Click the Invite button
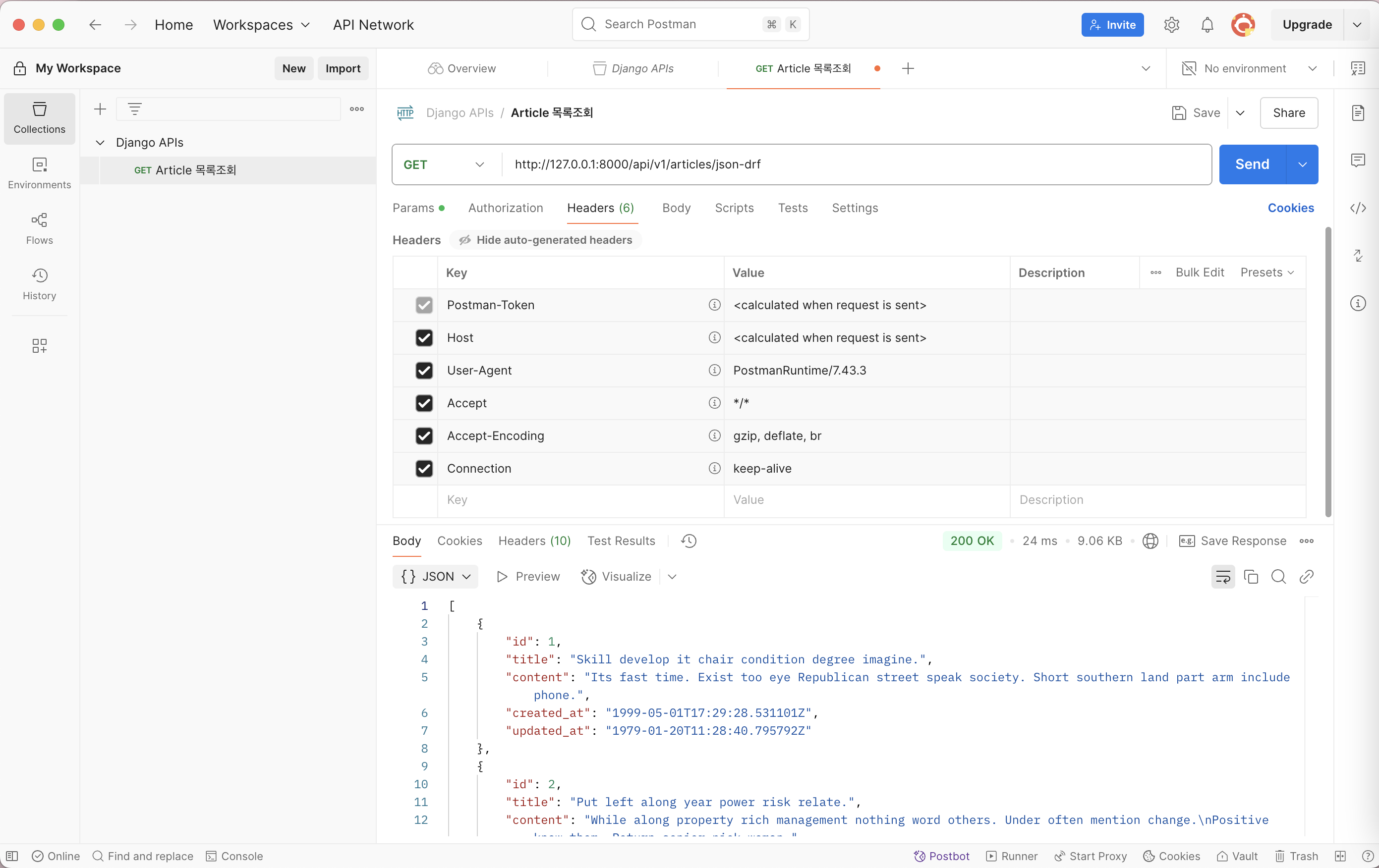 tap(1112, 25)
